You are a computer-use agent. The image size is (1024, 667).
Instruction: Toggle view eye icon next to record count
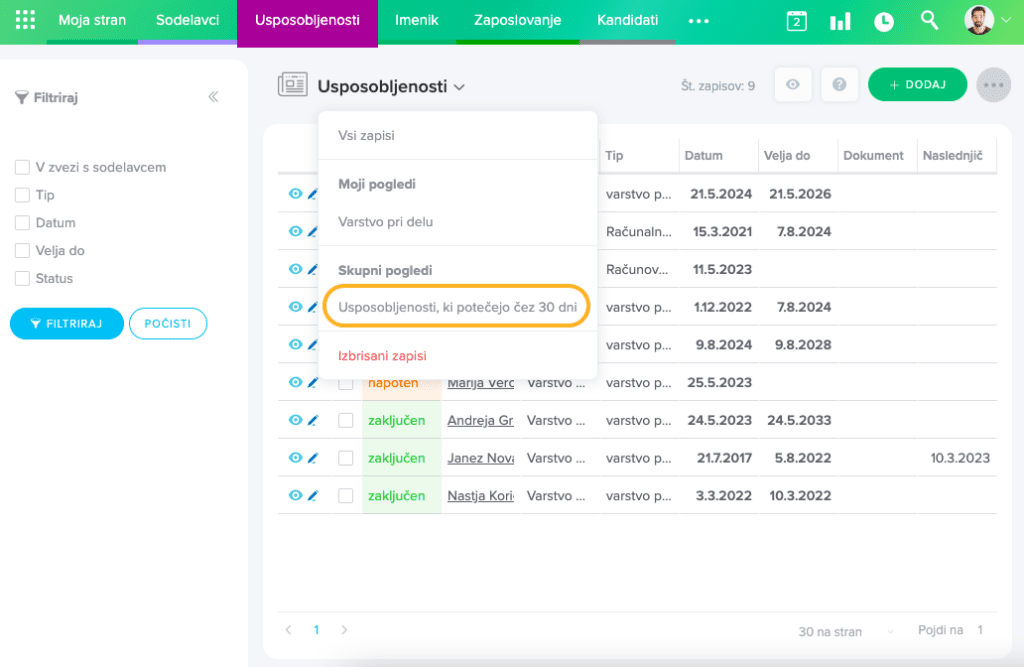[793, 85]
